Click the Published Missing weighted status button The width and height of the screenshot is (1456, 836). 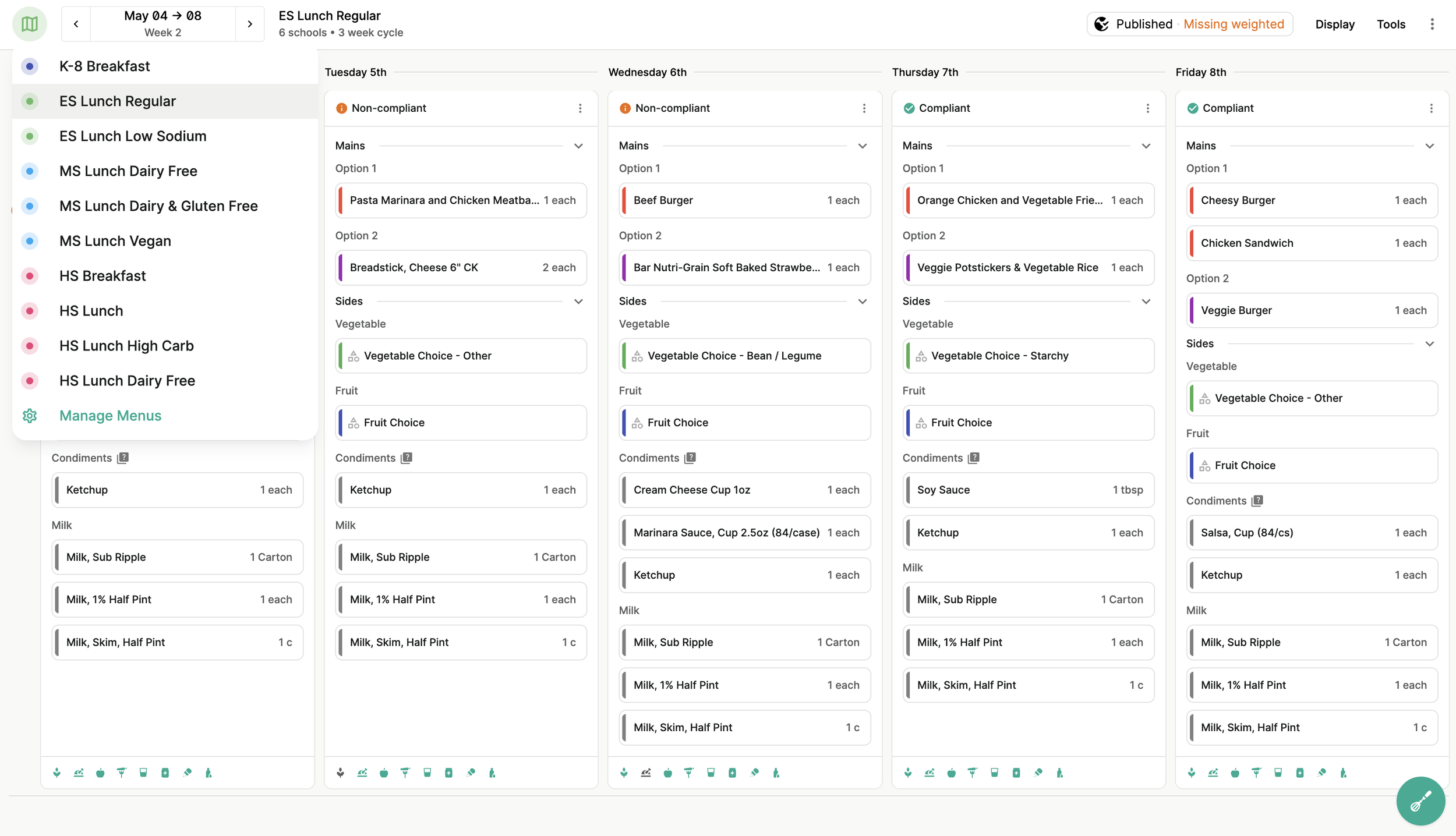[1190, 24]
